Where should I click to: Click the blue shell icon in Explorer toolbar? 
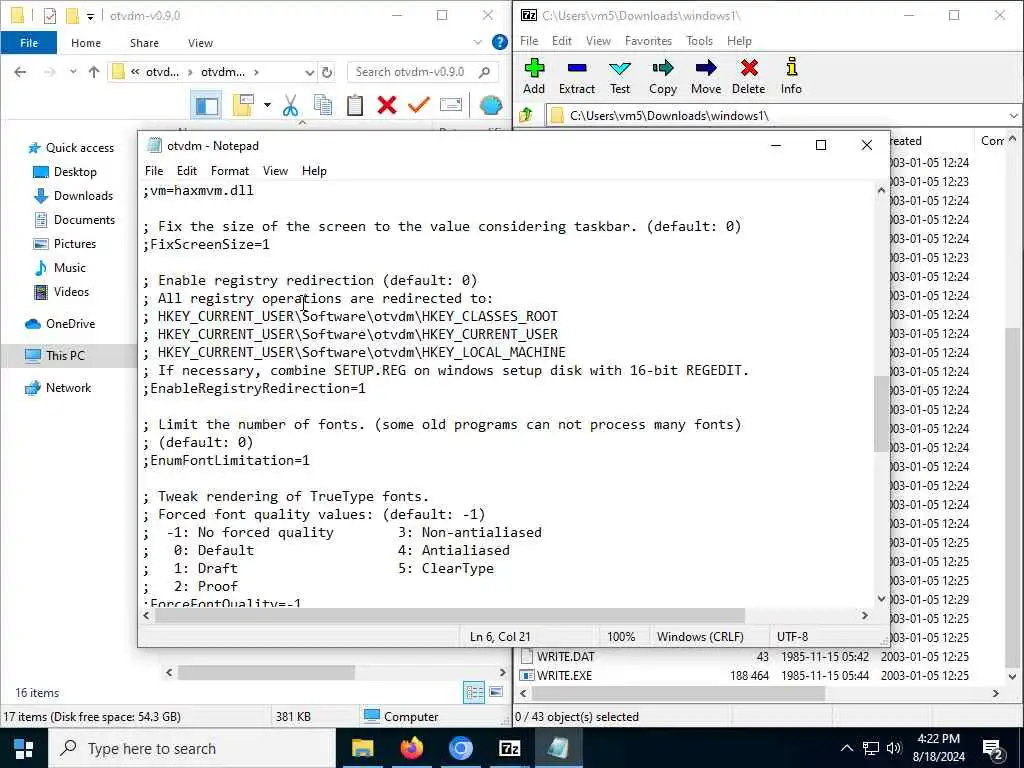pyautogui.click(x=490, y=104)
